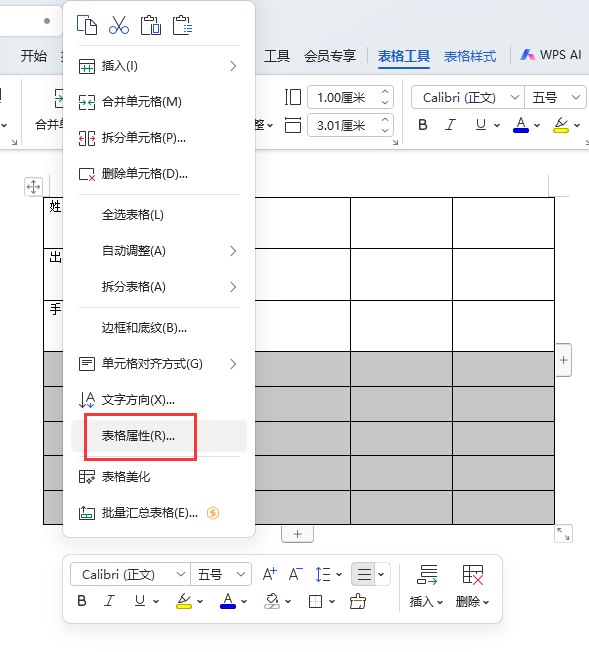Image resolution: width=589 pixels, height=652 pixels.
Task: Click the paste text-only icon
Action: coord(183,25)
